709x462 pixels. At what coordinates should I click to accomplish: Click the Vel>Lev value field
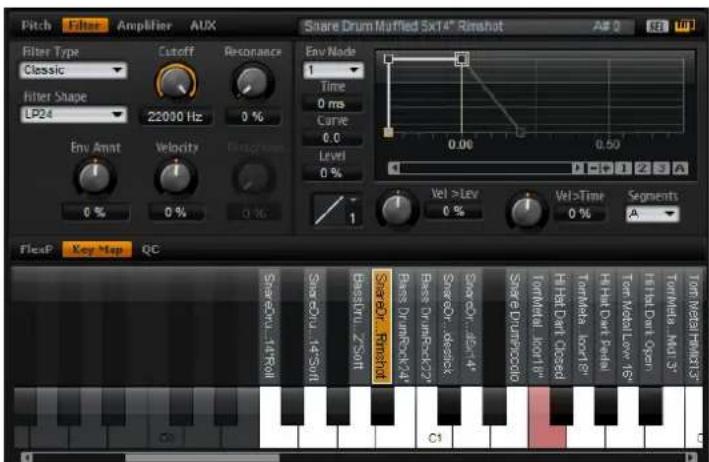pos(454,211)
